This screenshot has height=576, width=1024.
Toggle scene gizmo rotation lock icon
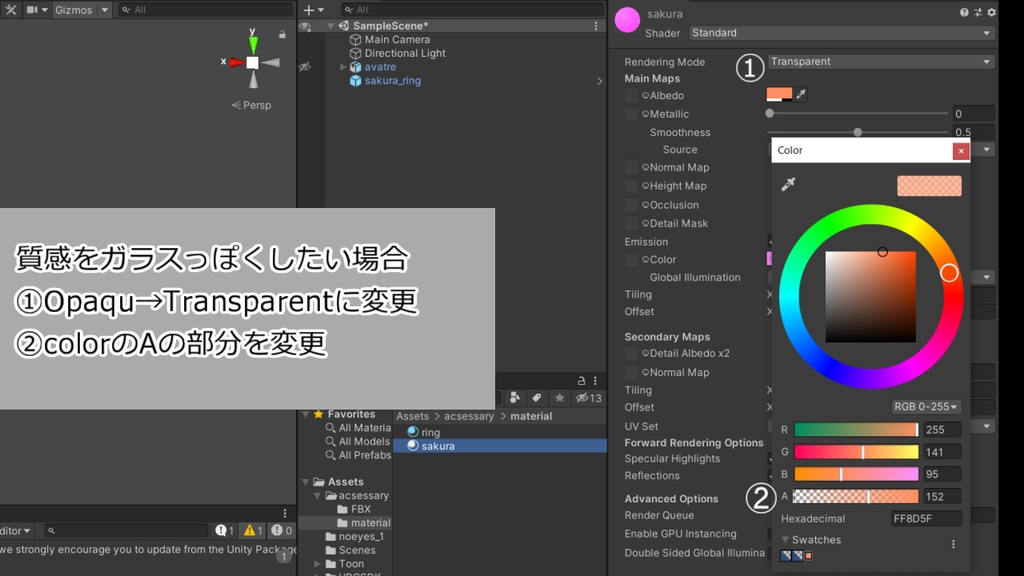tap(282, 34)
